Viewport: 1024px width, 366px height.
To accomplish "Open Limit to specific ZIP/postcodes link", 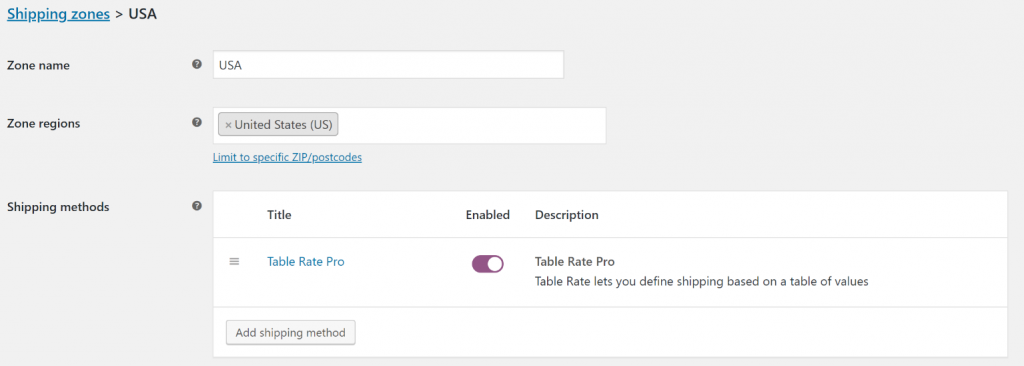I will (x=287, y=158).
